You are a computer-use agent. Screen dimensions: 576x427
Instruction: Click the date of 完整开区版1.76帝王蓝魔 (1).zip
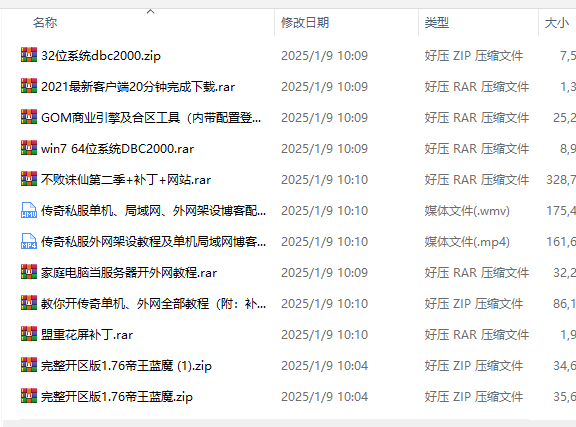(x=324, y=366)
